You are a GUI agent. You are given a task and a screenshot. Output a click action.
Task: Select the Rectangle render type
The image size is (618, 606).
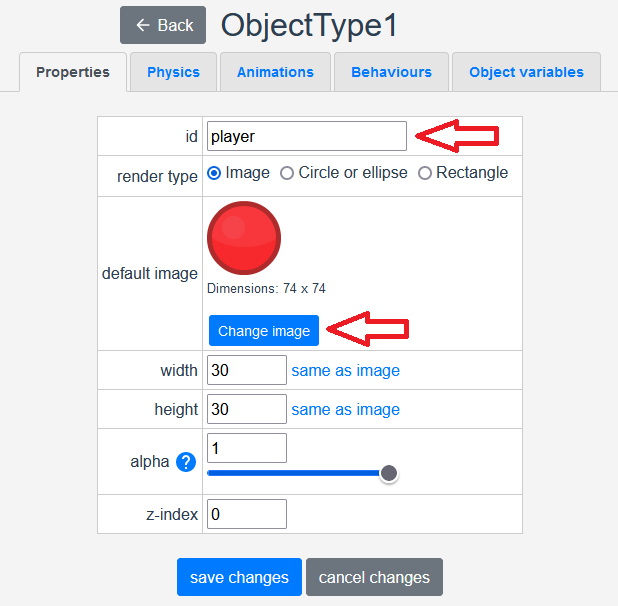425,173
